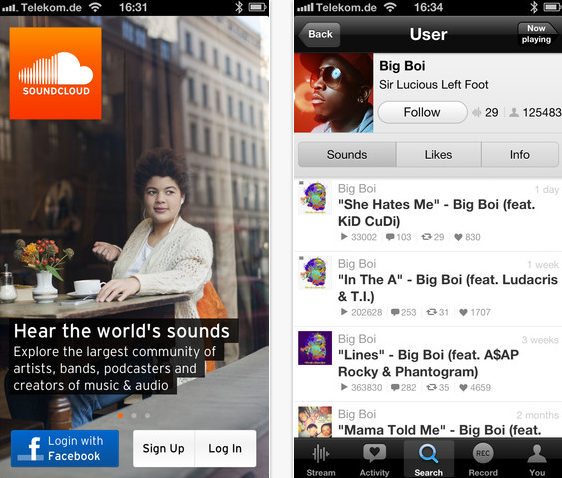Image resolution: width=562 pixels, height=478 pixels.
Task: Tap comment icon on In The A
Action: 395,312
